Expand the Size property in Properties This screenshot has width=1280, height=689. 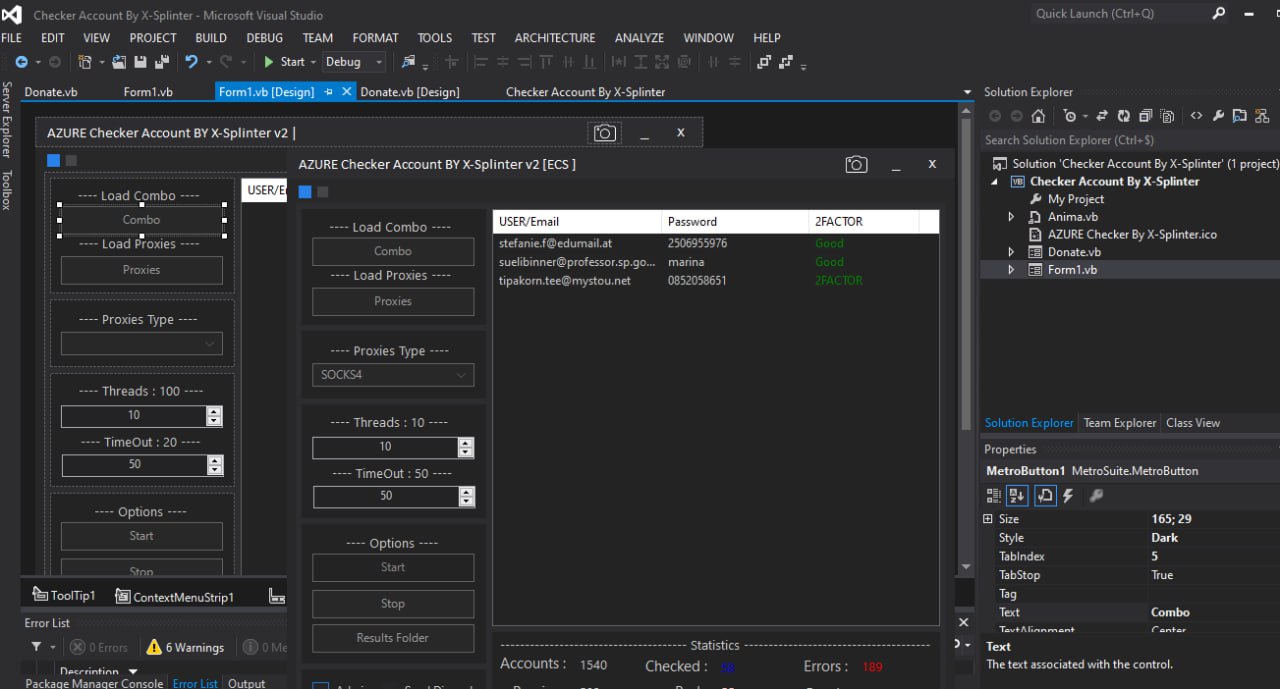[x=988, y=519]
